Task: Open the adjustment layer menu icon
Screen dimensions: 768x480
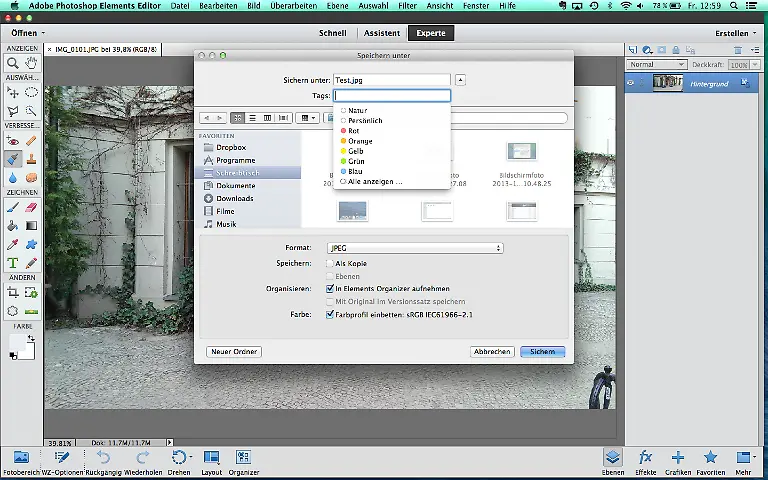Action: tap(648, 50)
